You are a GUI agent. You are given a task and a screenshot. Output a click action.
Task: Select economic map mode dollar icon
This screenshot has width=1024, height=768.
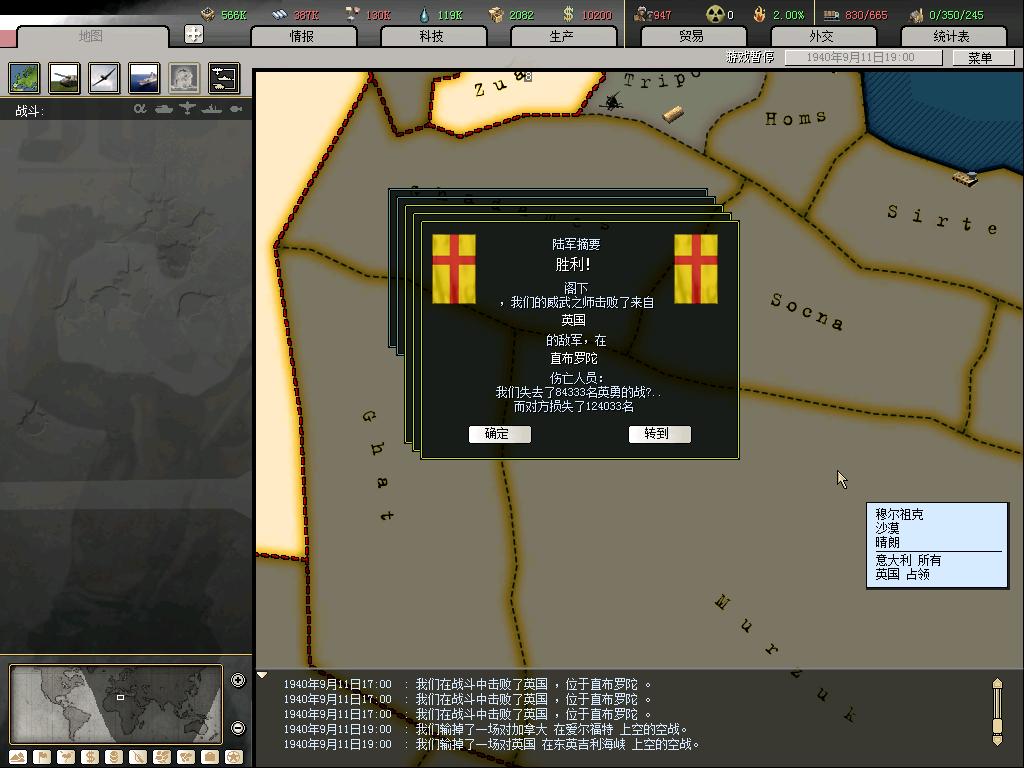tap(90, 757)
